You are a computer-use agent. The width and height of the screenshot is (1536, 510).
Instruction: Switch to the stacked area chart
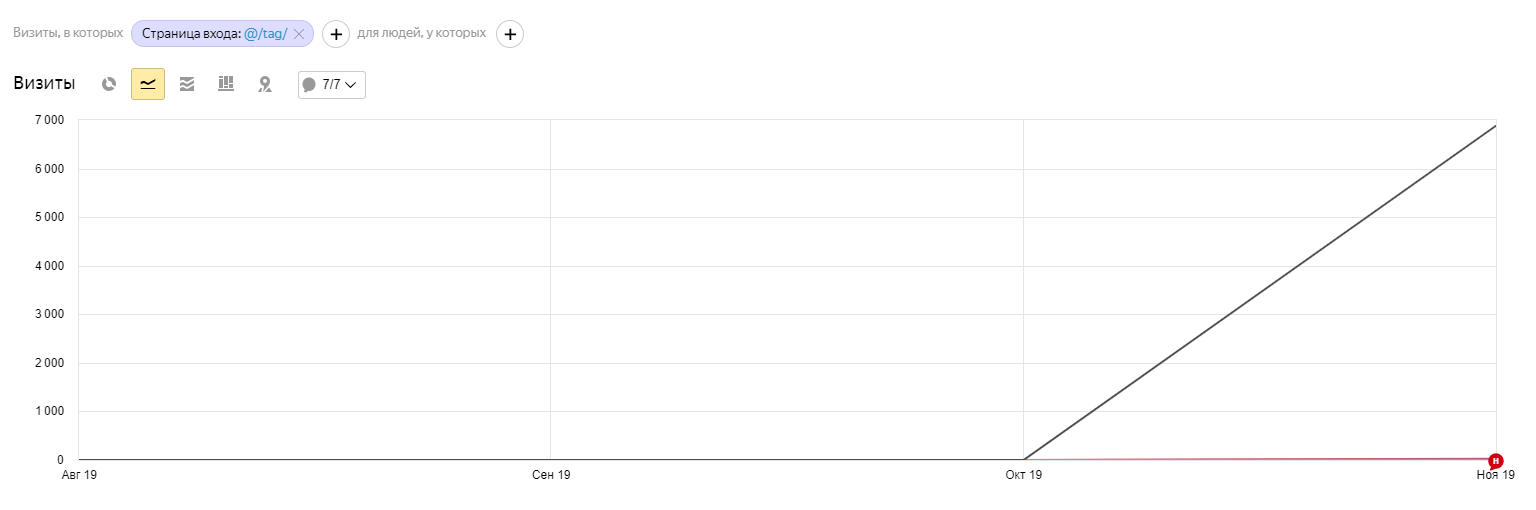(x=187, y=84)
